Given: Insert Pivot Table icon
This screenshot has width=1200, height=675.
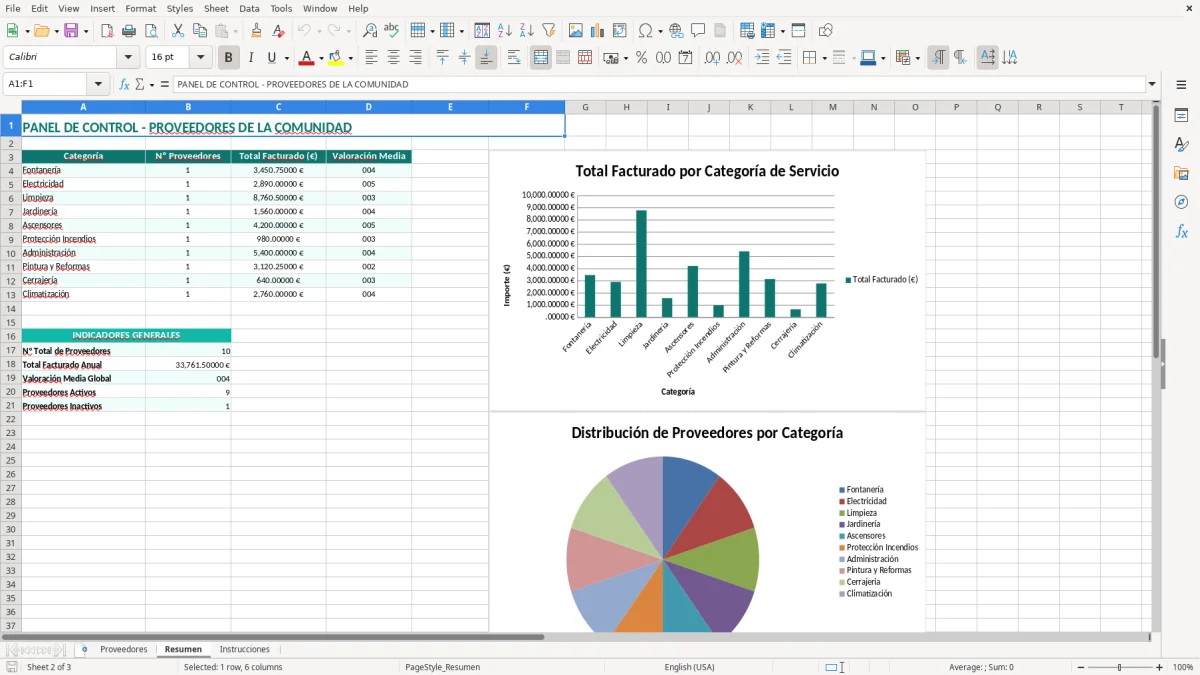Looking at the screenshot, I should (x=620, y=31).
